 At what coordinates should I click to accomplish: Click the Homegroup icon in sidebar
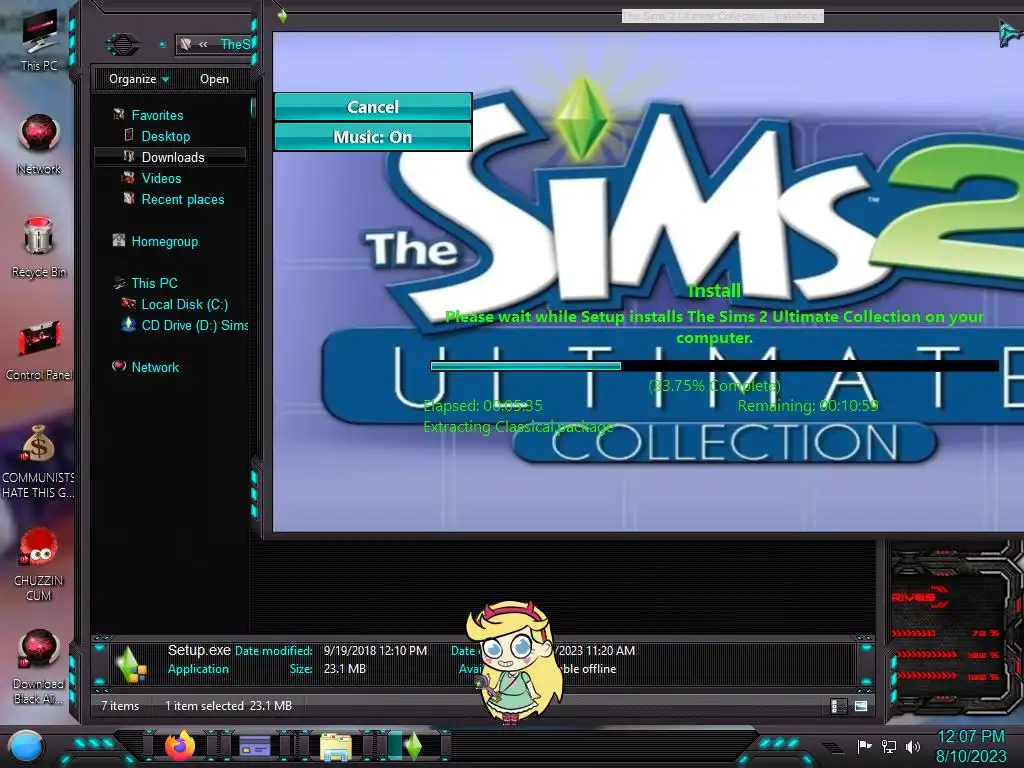pyautogui.click(x=119, y=240)
